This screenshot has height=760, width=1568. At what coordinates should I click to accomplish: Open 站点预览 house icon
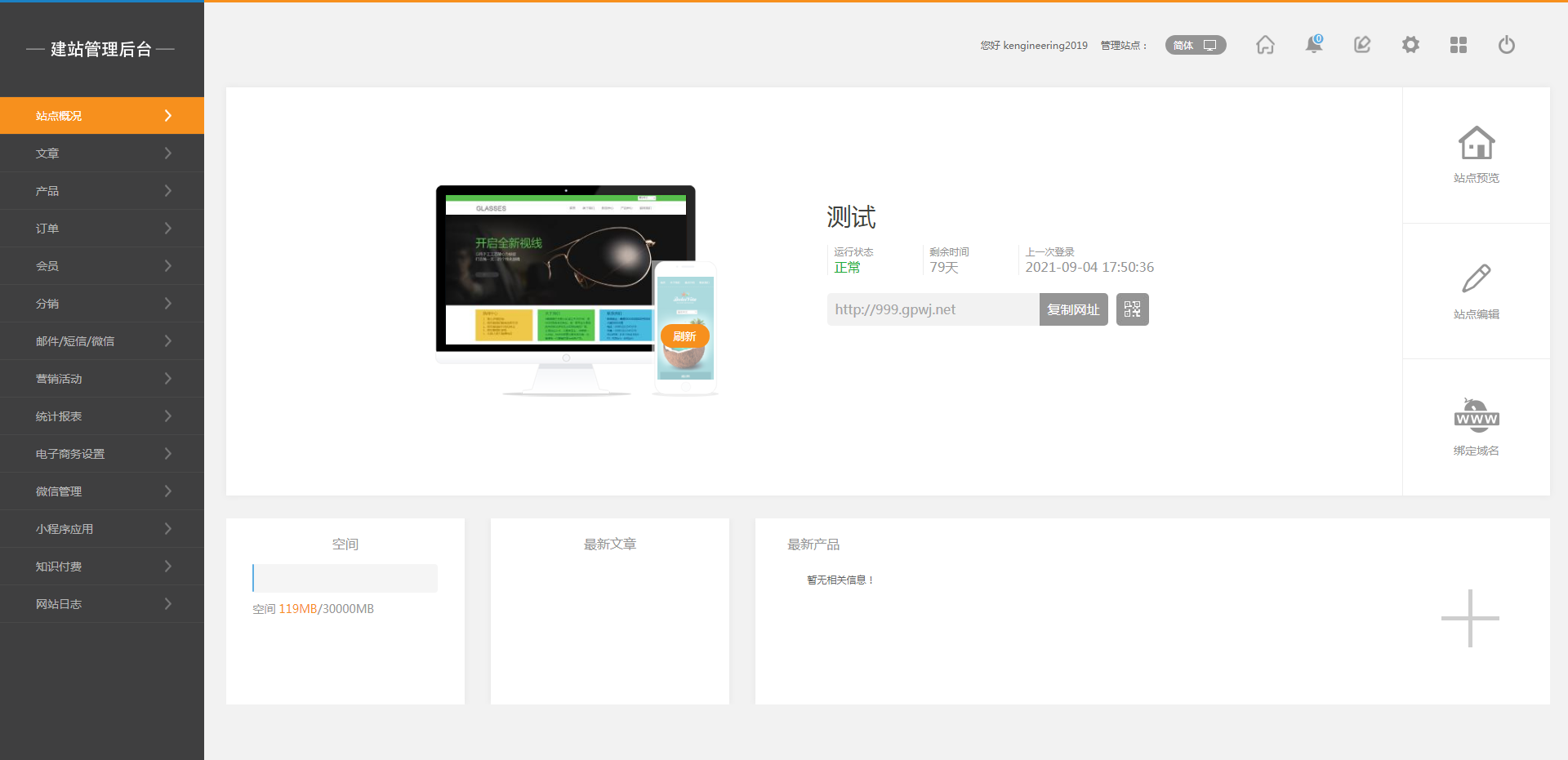pyautogui.click(x=1476, y=144)
